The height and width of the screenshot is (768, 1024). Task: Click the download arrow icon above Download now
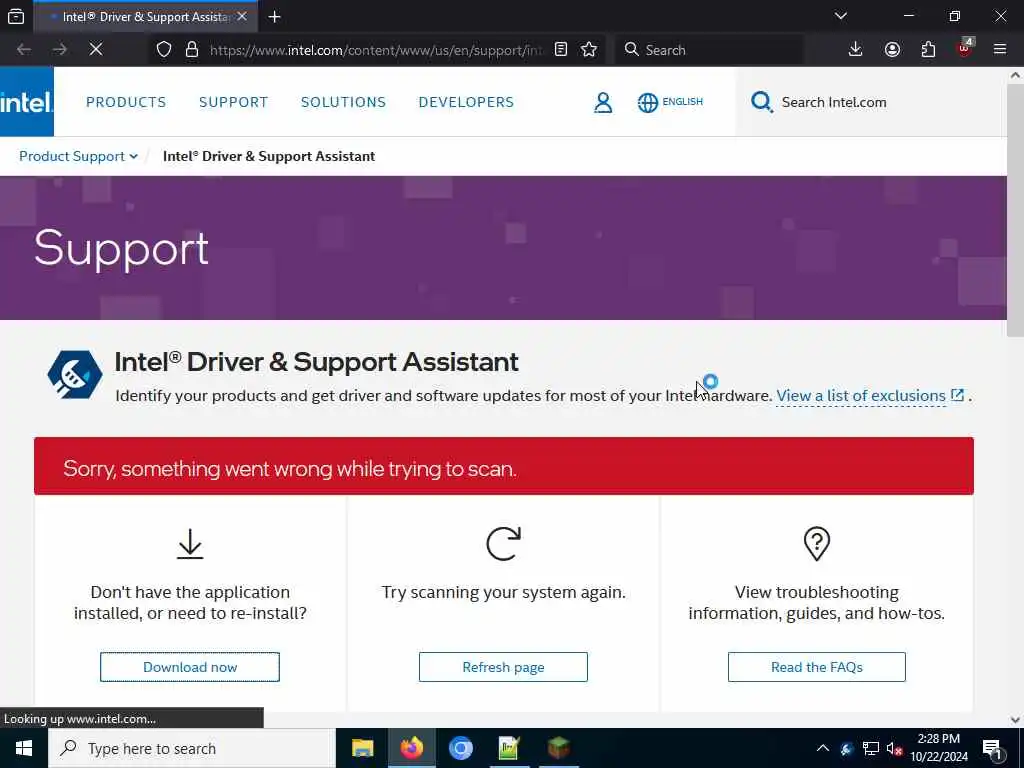click(190, 544)
